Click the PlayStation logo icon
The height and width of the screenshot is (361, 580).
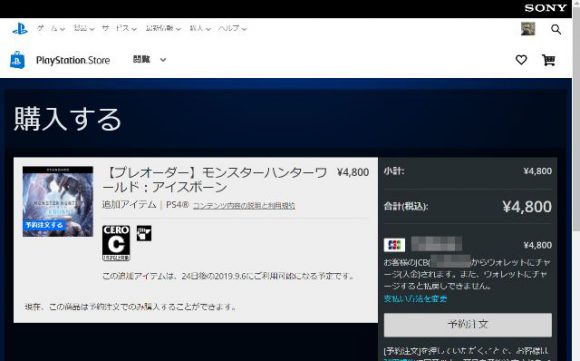[x=20, y=28]
